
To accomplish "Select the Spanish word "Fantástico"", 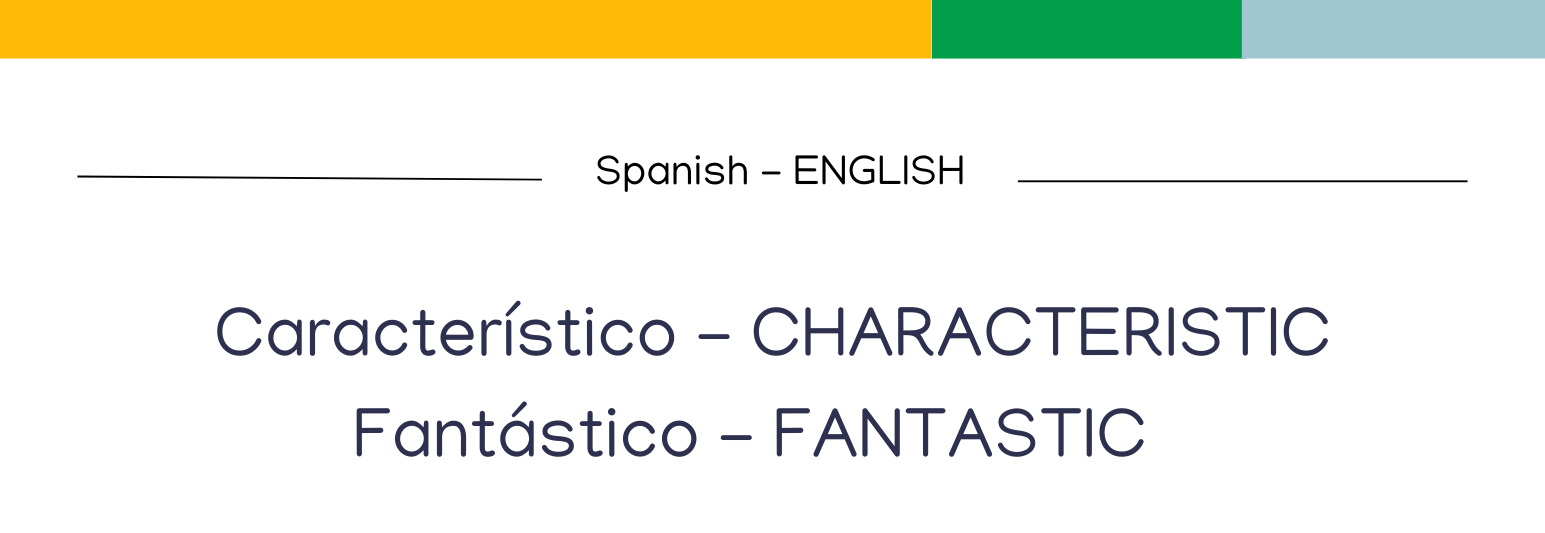I will (x=525, y=434).
